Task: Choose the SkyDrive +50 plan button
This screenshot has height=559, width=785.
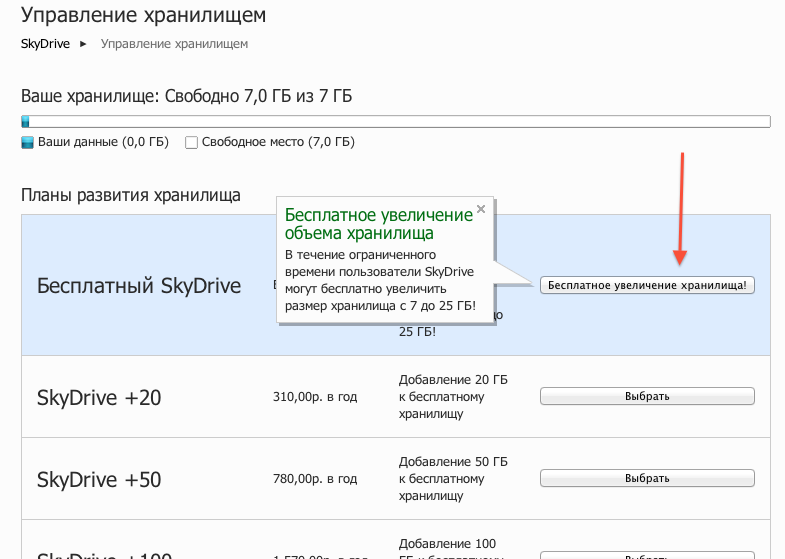Action: 647,478
